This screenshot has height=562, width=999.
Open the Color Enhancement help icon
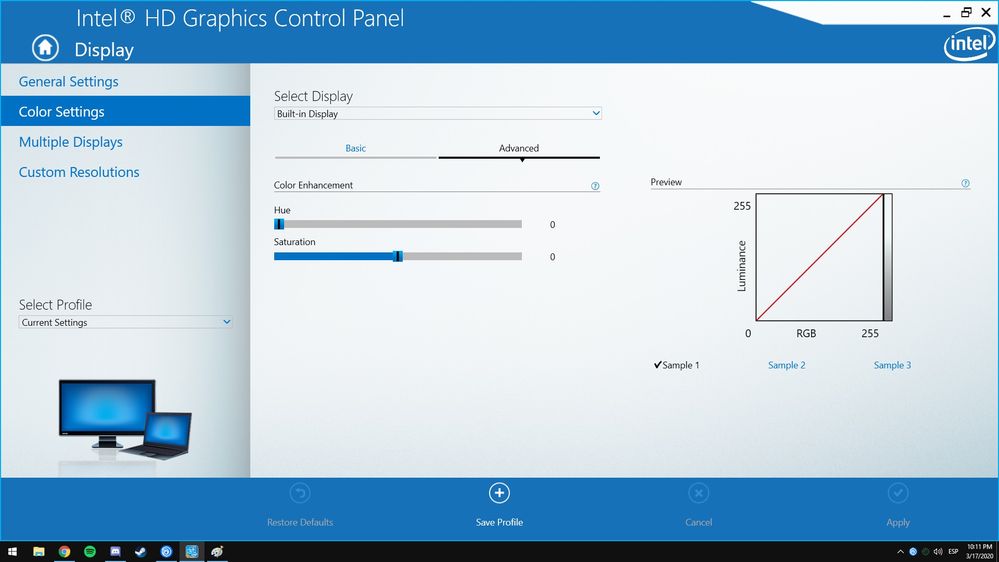tap(595, 186)
